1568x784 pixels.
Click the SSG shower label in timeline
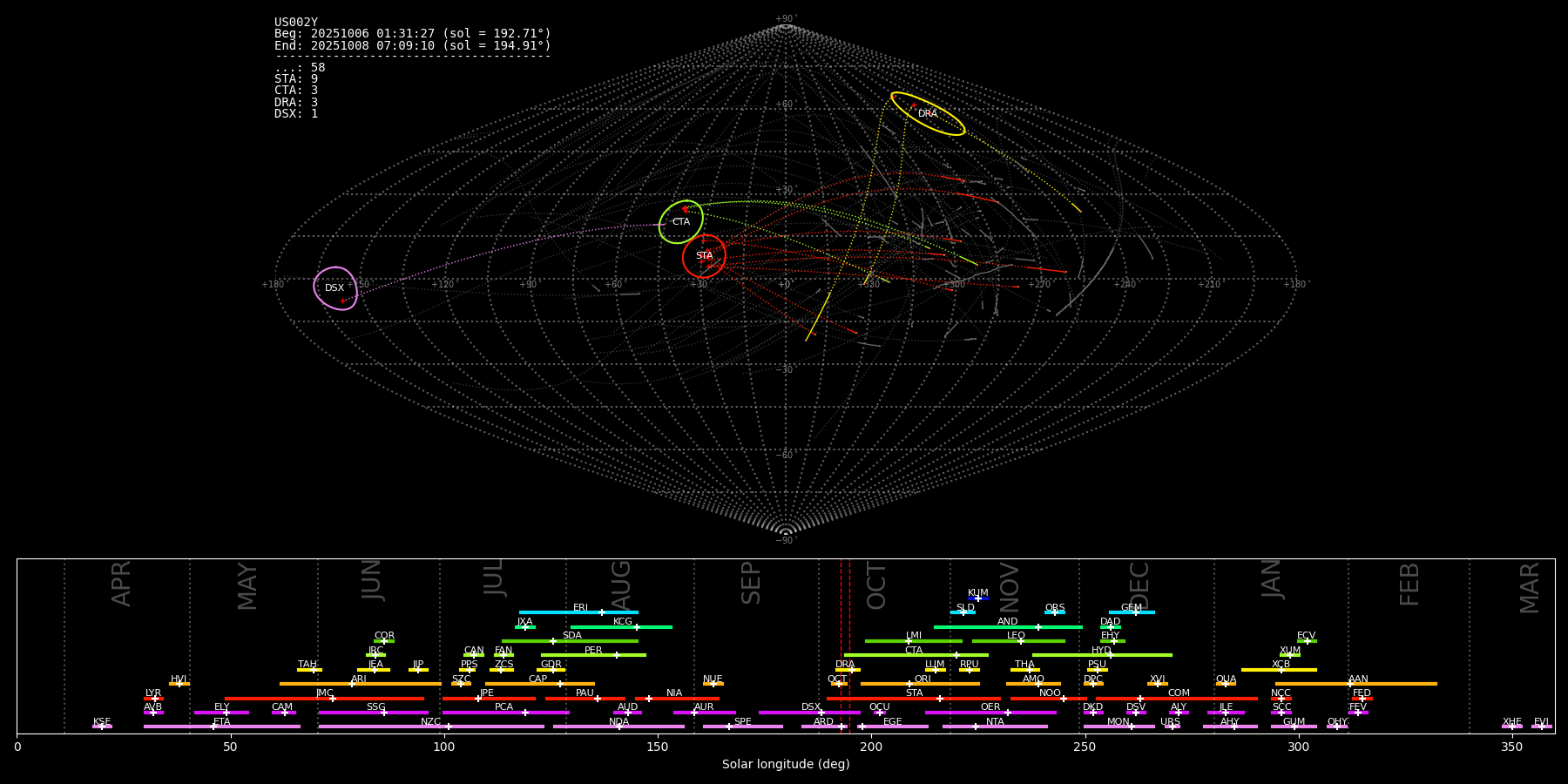click(376, 707)
